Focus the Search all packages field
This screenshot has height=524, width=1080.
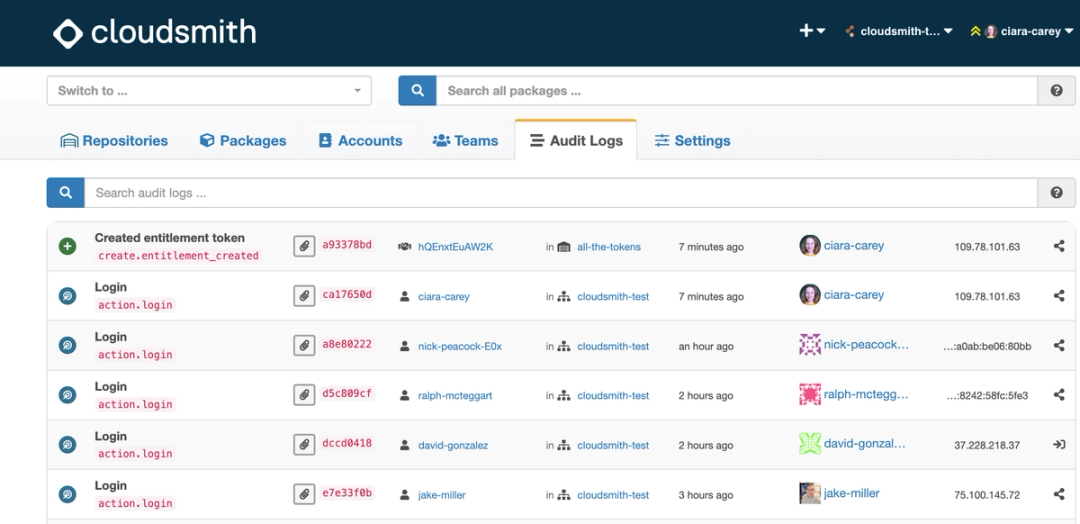coord(736,91)
